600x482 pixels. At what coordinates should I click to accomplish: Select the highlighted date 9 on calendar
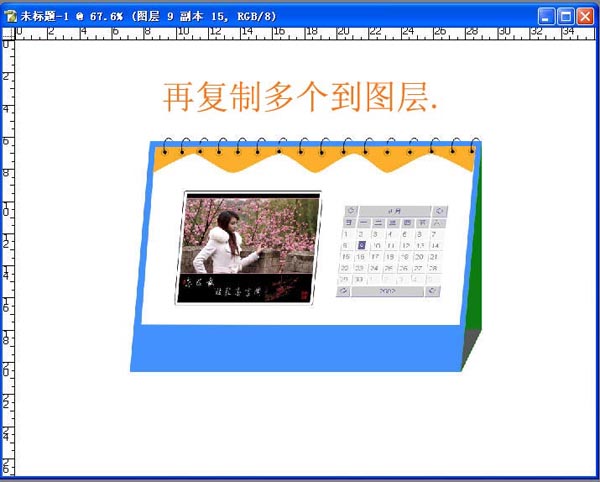click(x=361, y=245)
